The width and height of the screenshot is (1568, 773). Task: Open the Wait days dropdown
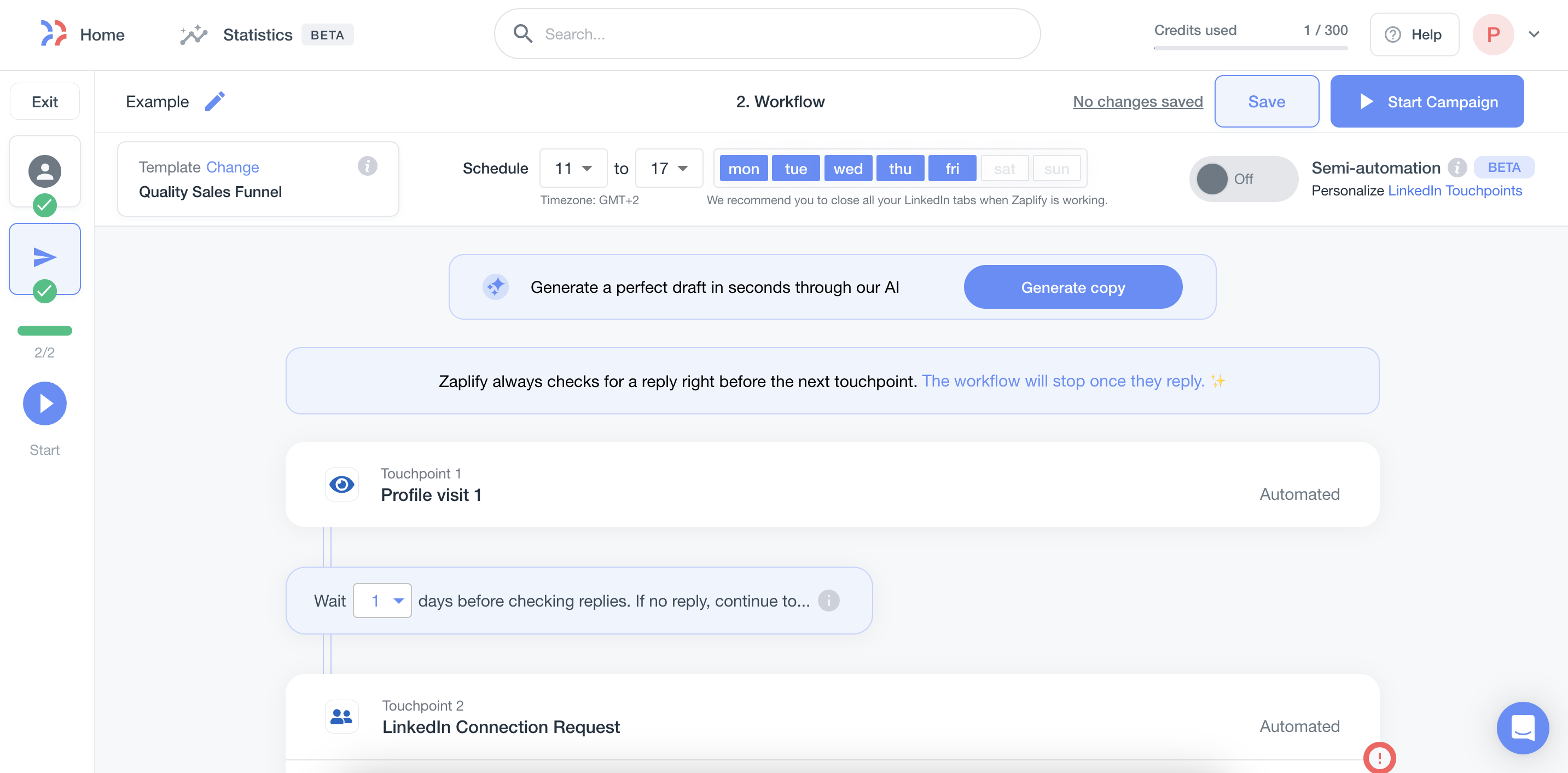pyautogui.click(x=382, y=601)
